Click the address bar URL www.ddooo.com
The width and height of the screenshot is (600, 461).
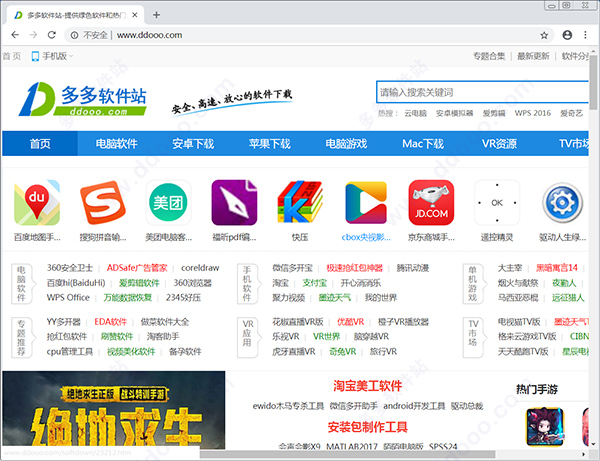149,35
